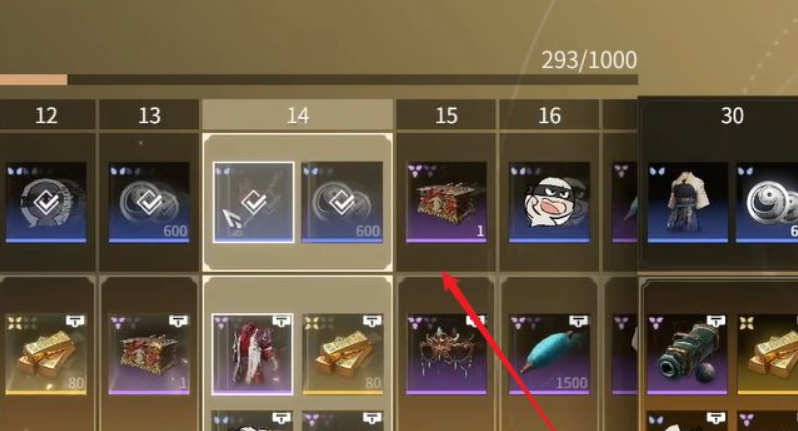Click the level 14 red coat premium reward
This screenshot has width=798, height=431.
[252, 354]
